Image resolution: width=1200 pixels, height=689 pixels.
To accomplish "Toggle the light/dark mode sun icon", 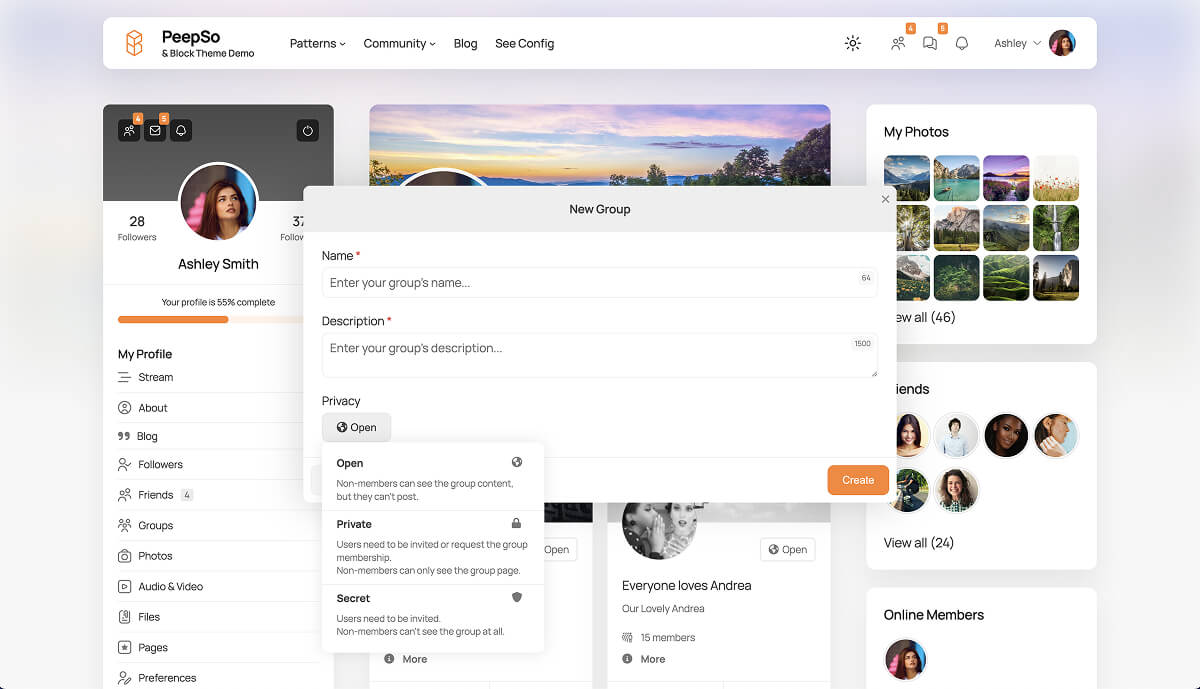I will click(x=853, y=43).
